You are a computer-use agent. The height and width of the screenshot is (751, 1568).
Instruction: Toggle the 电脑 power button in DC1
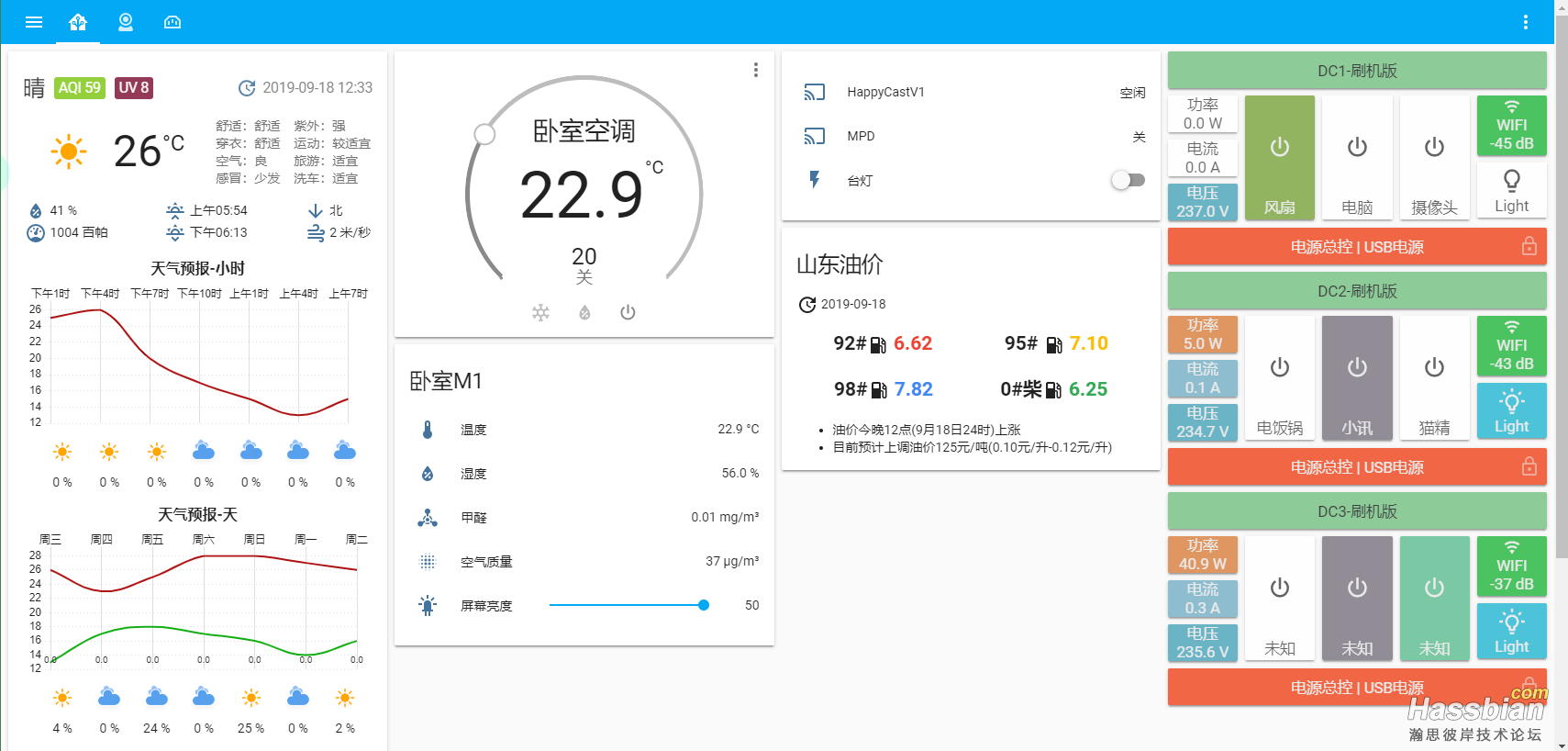pyautogui.click(x=1357, y=157)
